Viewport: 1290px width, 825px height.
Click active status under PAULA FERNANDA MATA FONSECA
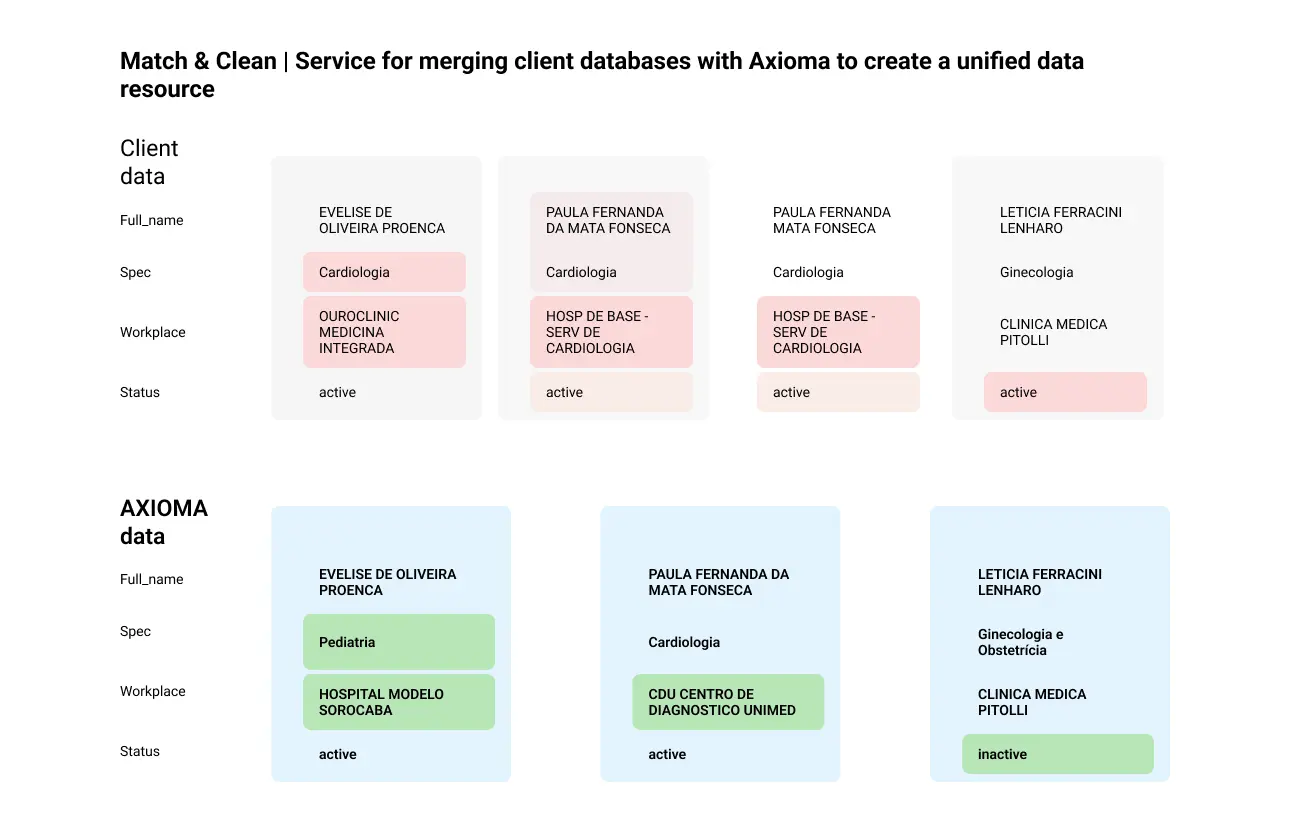point(838,392)
